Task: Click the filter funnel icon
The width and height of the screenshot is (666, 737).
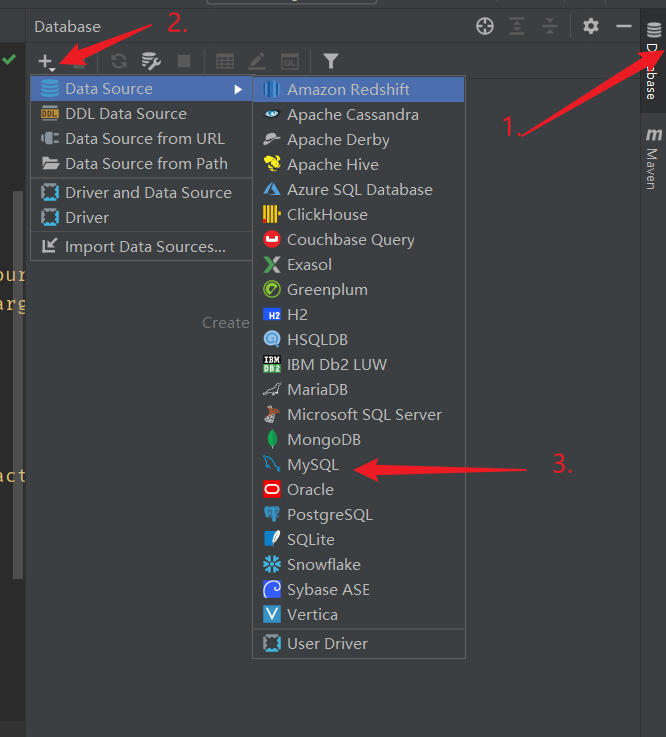Action: click(x=330, y=61)
